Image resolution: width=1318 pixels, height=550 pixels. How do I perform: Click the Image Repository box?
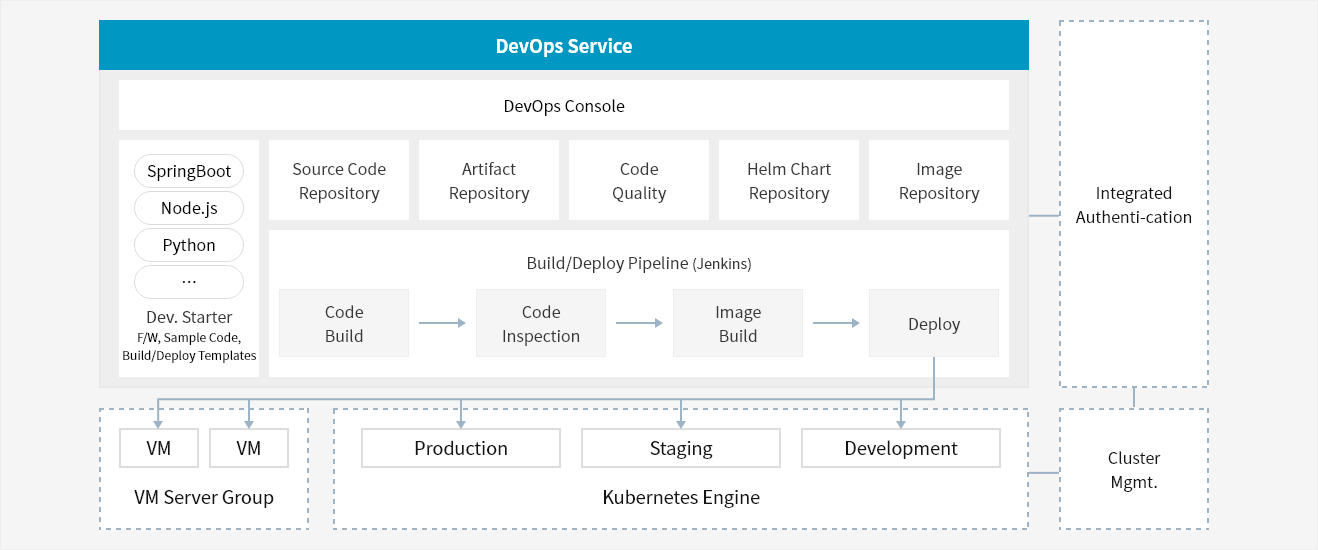939,180
